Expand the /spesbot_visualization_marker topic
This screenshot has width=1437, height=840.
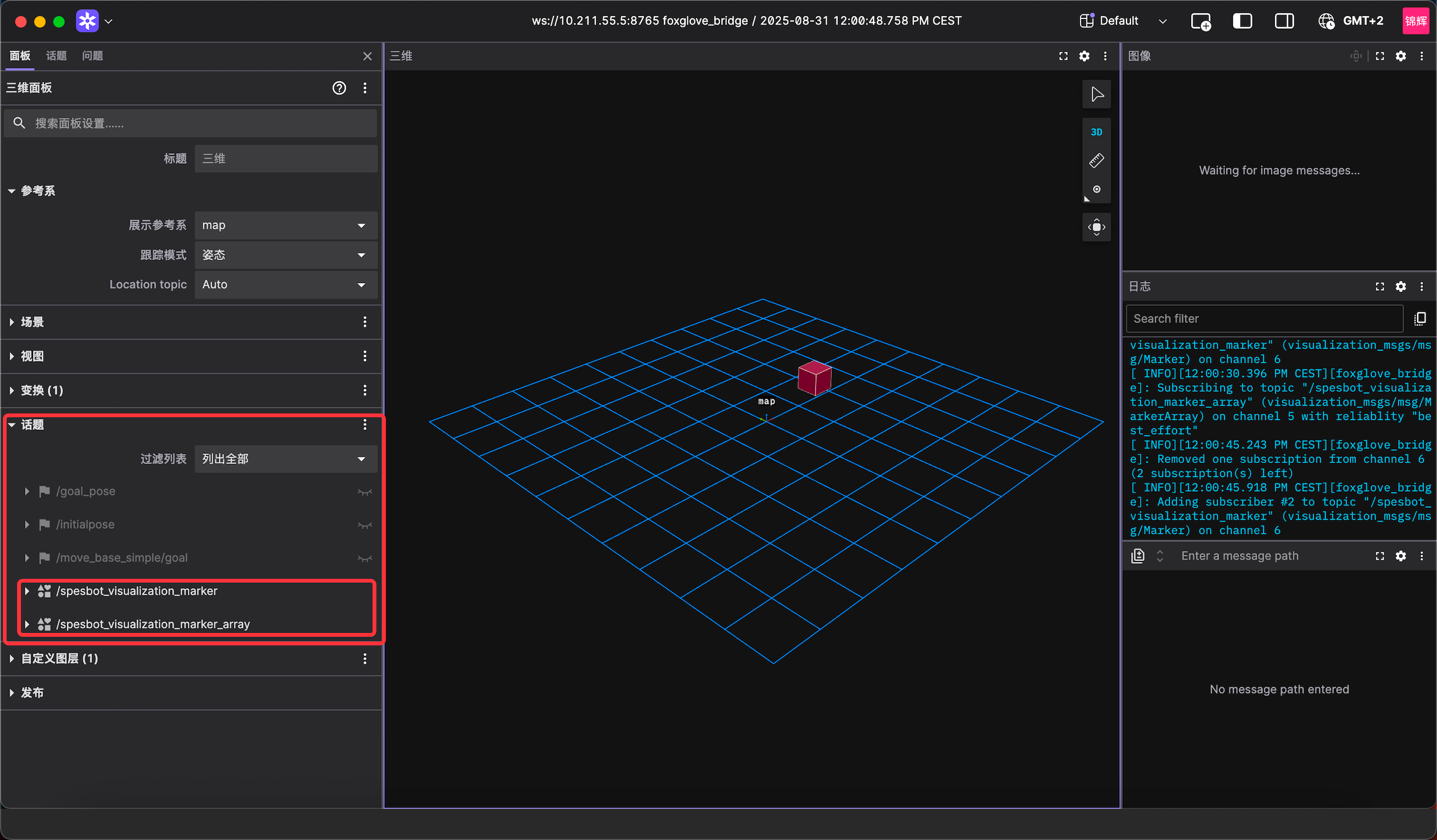[27, 592]
